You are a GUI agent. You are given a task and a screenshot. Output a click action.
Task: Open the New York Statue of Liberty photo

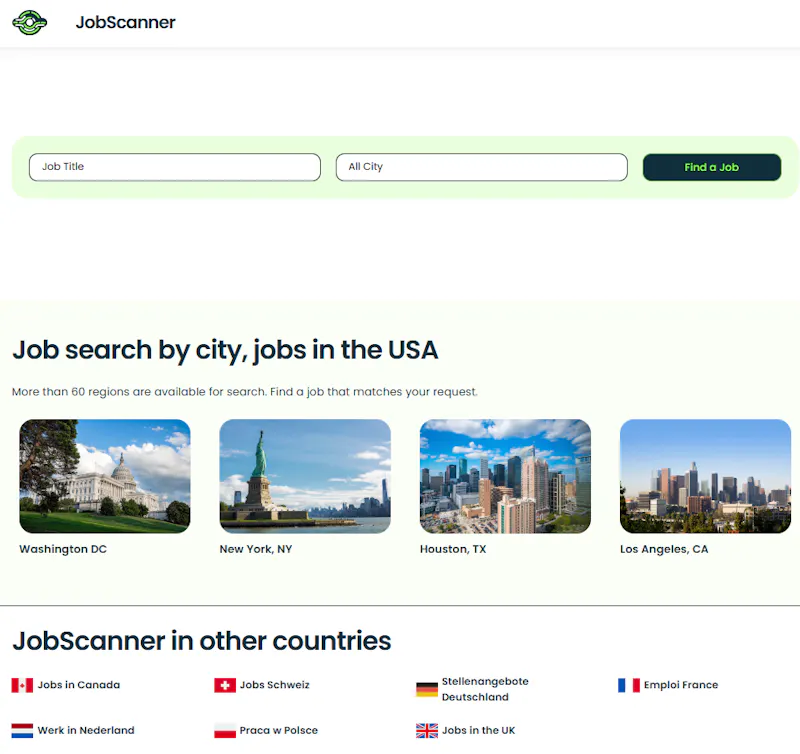coord(305,476)
